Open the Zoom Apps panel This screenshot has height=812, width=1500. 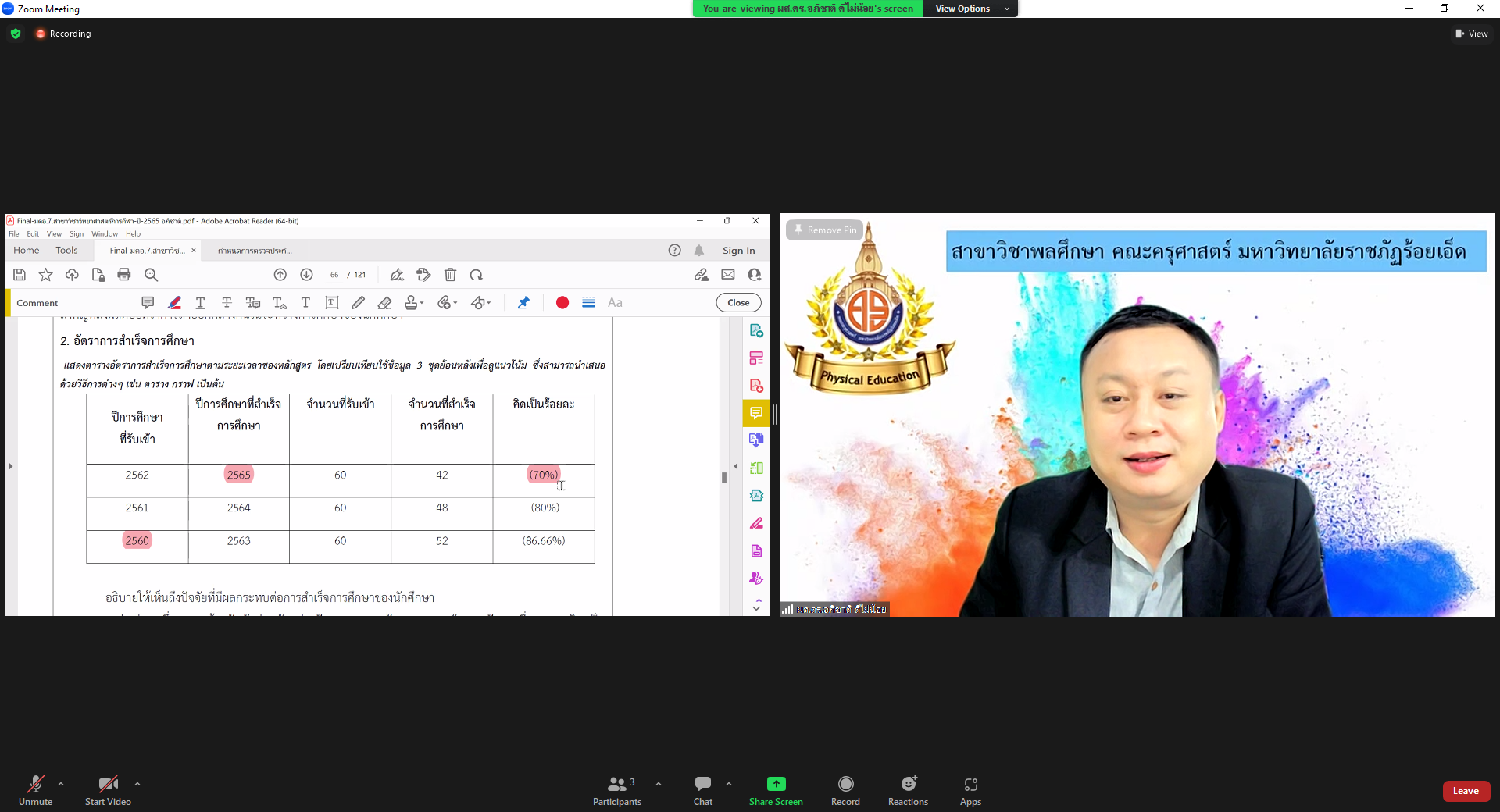pyautogui.click(x=970, y=790)
